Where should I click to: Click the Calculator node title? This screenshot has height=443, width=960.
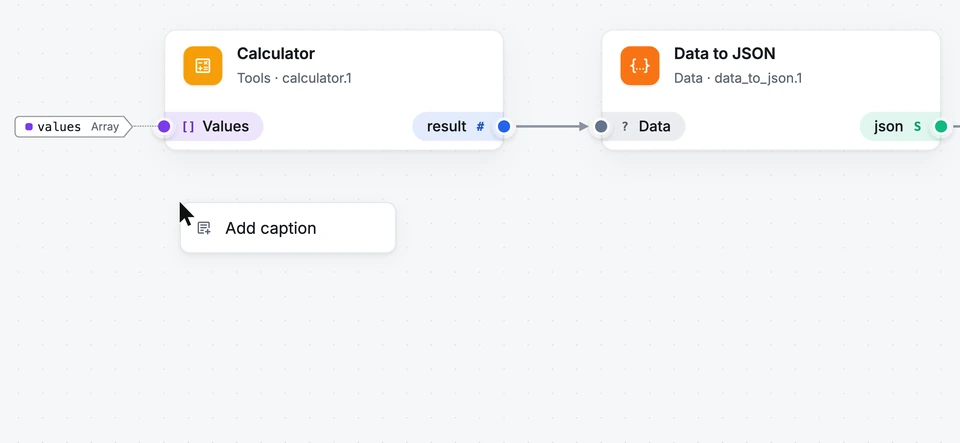click(276, 54)
